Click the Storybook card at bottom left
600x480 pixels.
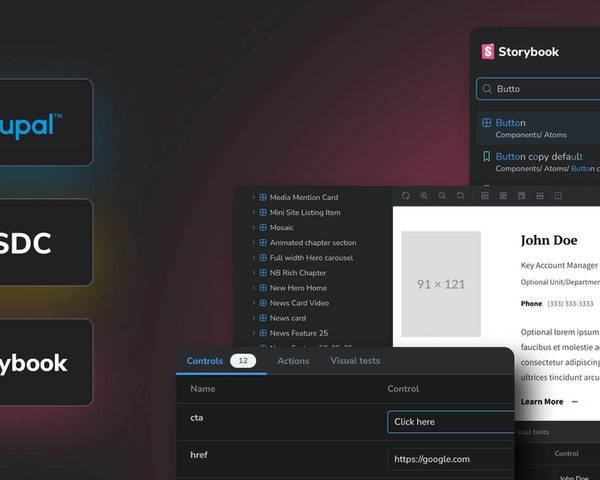pyautogui.click(x=46, y=362)
